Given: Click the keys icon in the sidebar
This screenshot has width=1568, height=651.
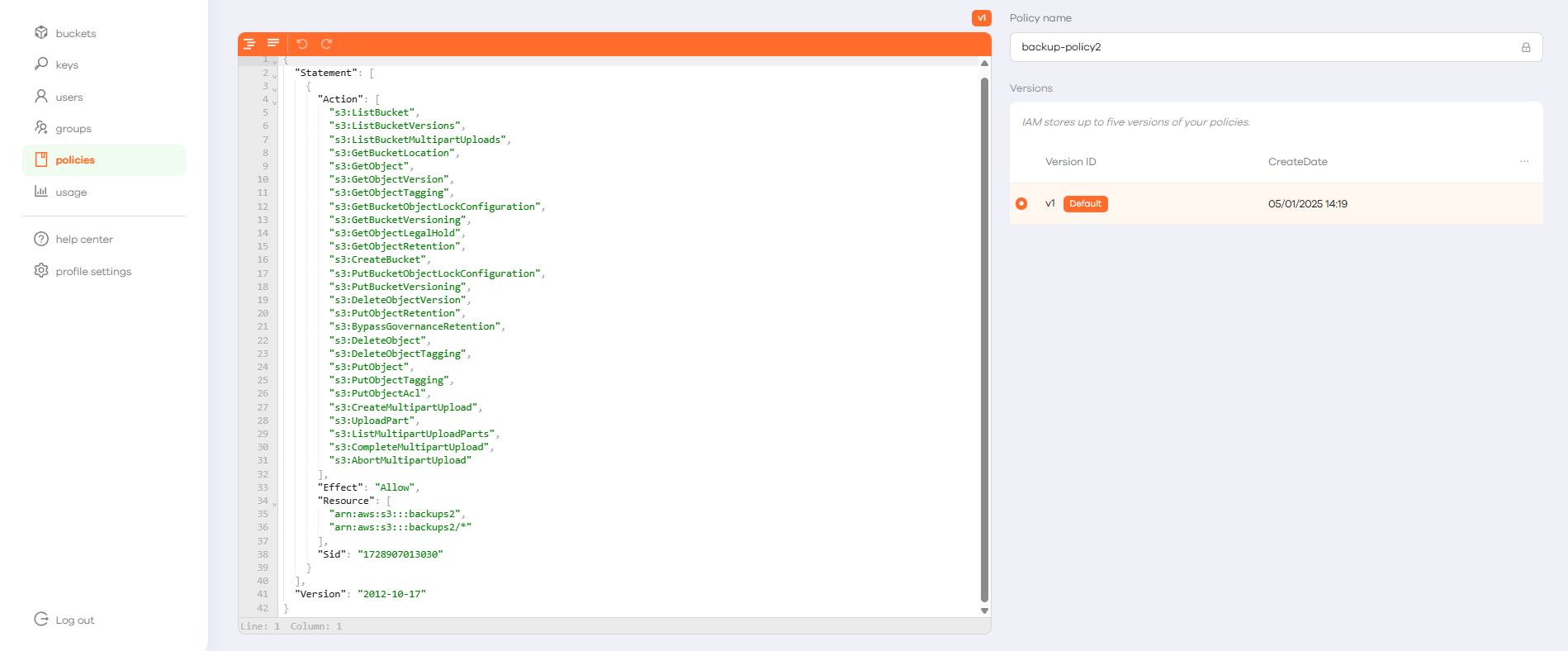Looking at the screenshot, I should (41, 64).
